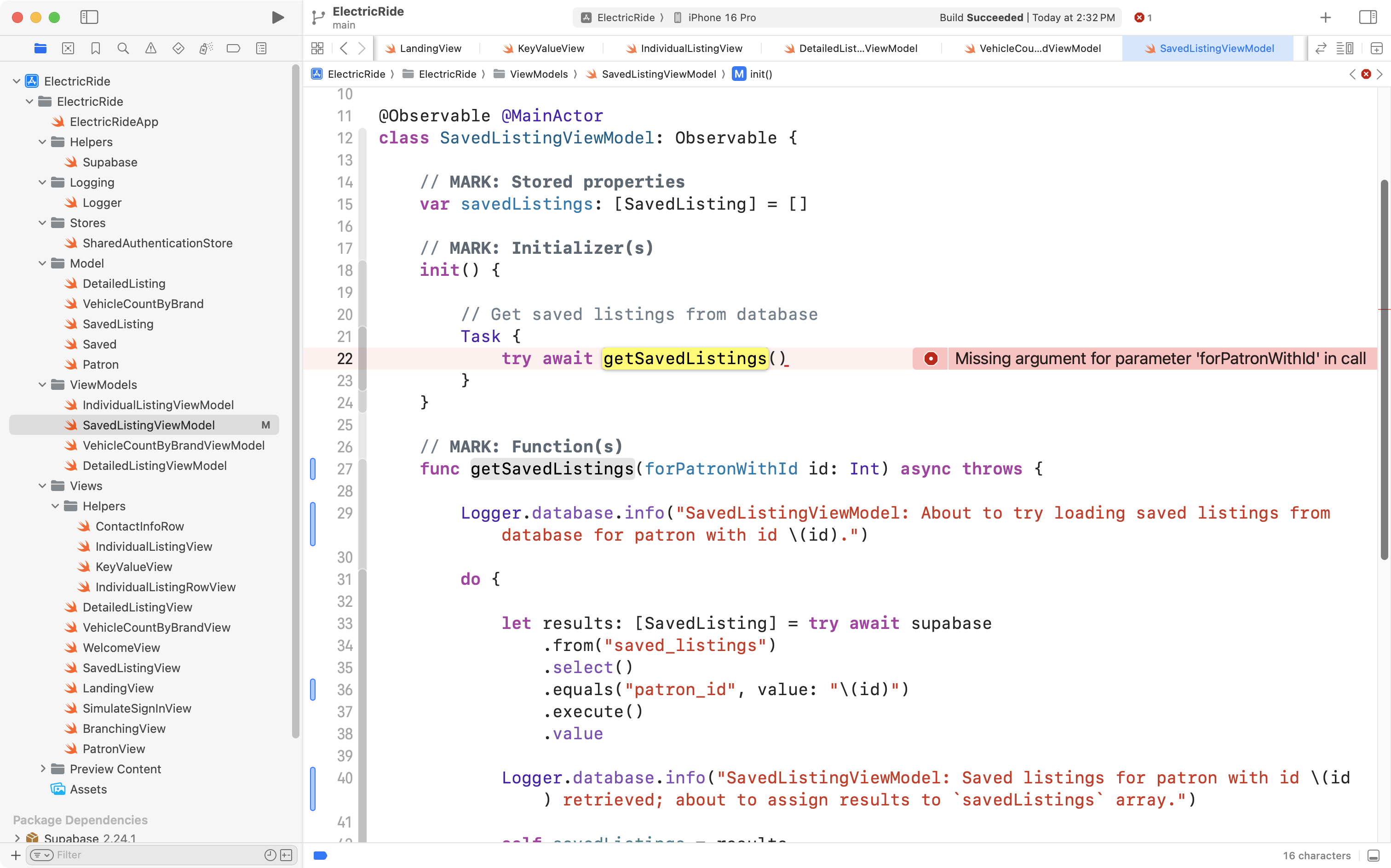Click the related items grid icon
The image size is (1391, 868).
pos(317,48)
